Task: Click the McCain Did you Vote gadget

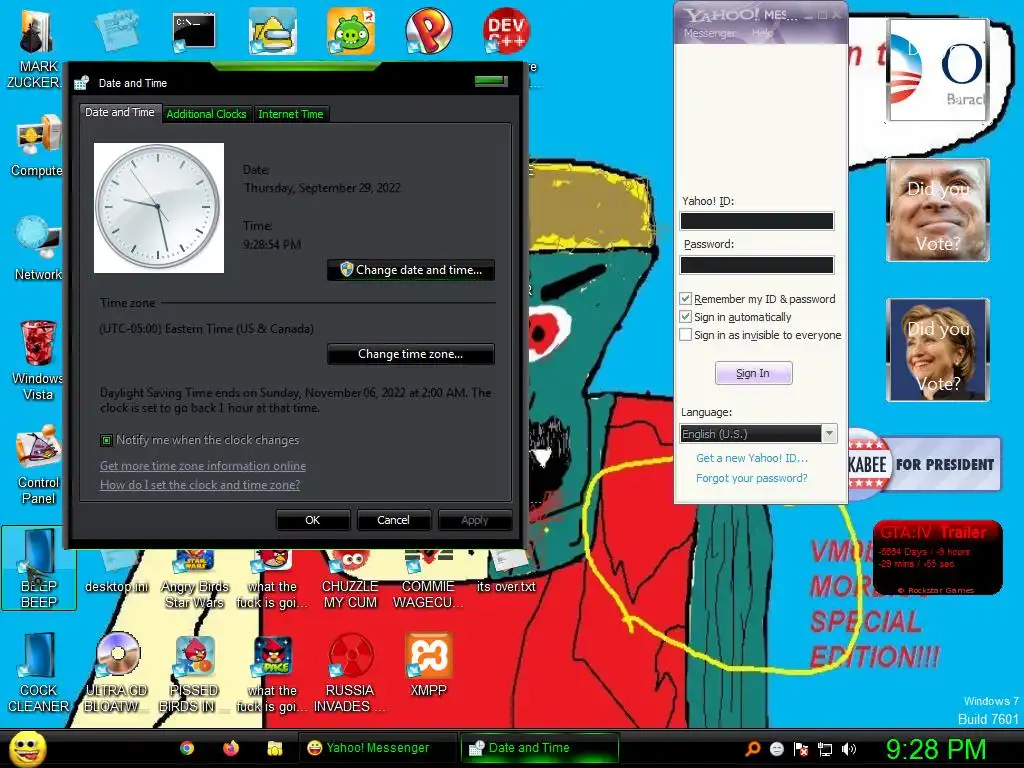Action: pyautogui.click(x=938, y=210)
